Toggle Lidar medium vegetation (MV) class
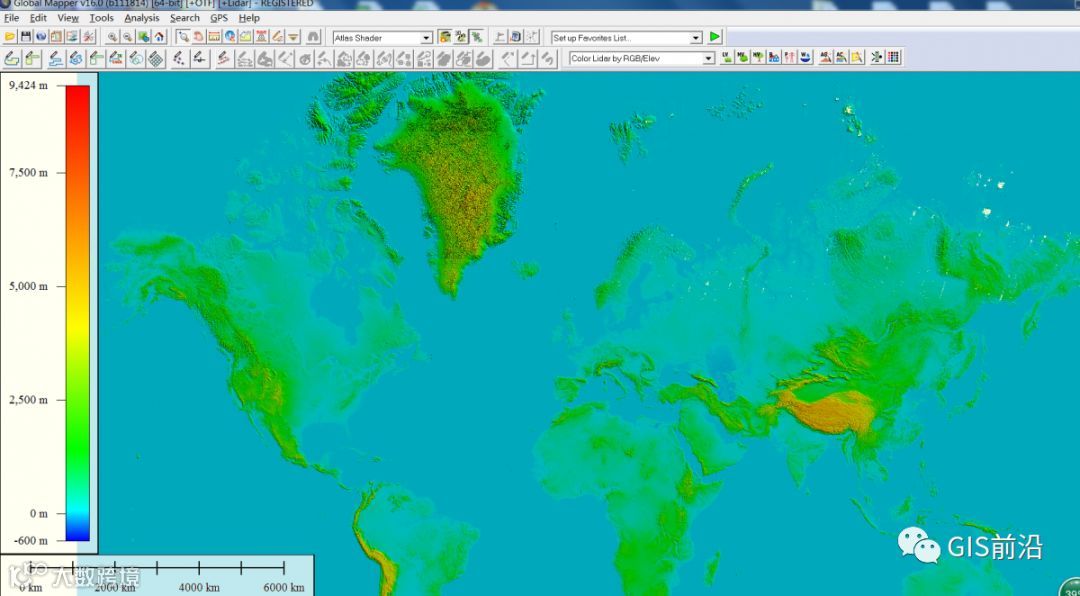This screenshot has height=596, width=1080. tap(742, 57)
